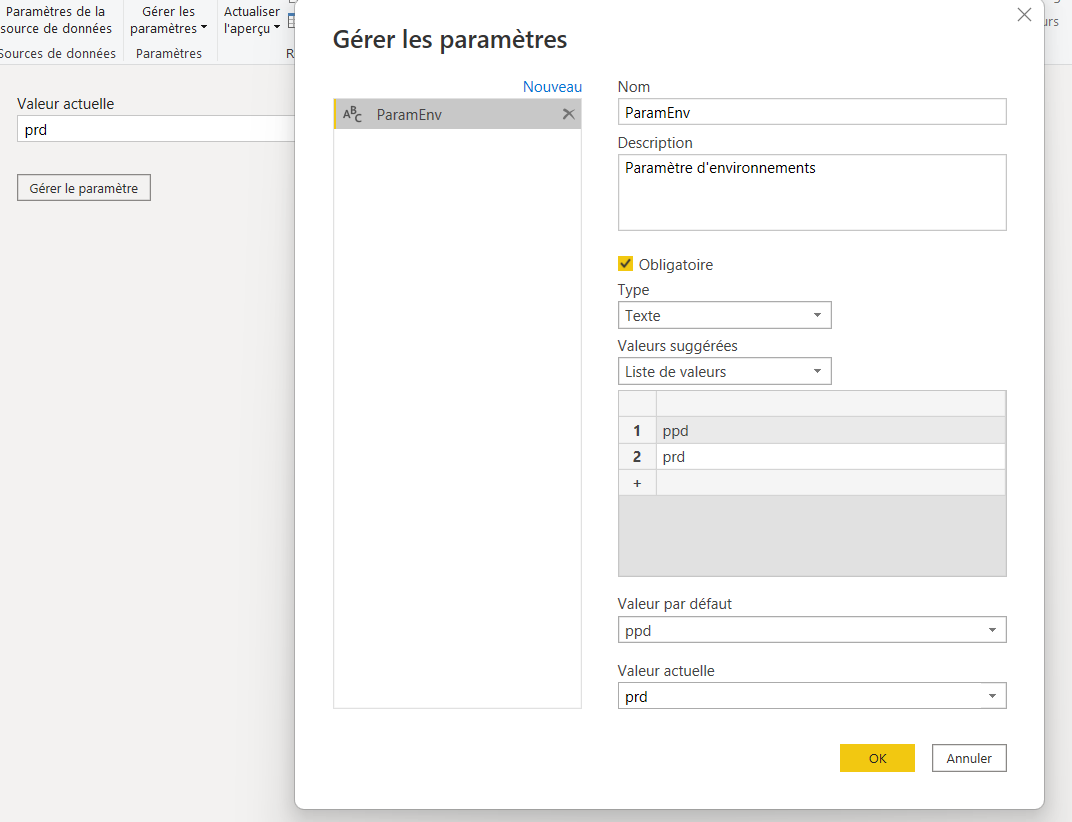Click the Nouveau link
The image size is (1072, 822).
[x=552, y=87]
